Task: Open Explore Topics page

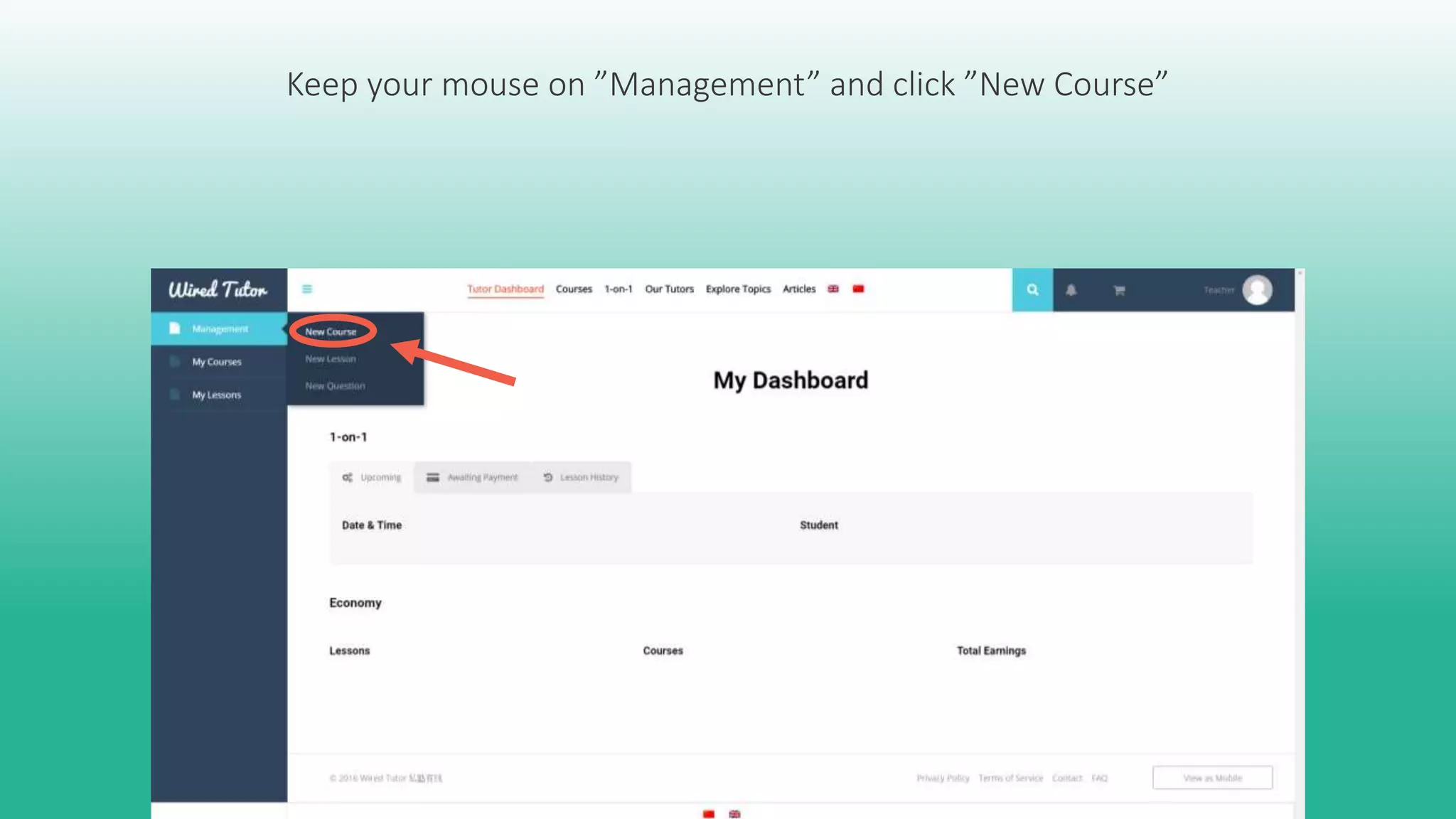Action: click(x=738, y=289)
